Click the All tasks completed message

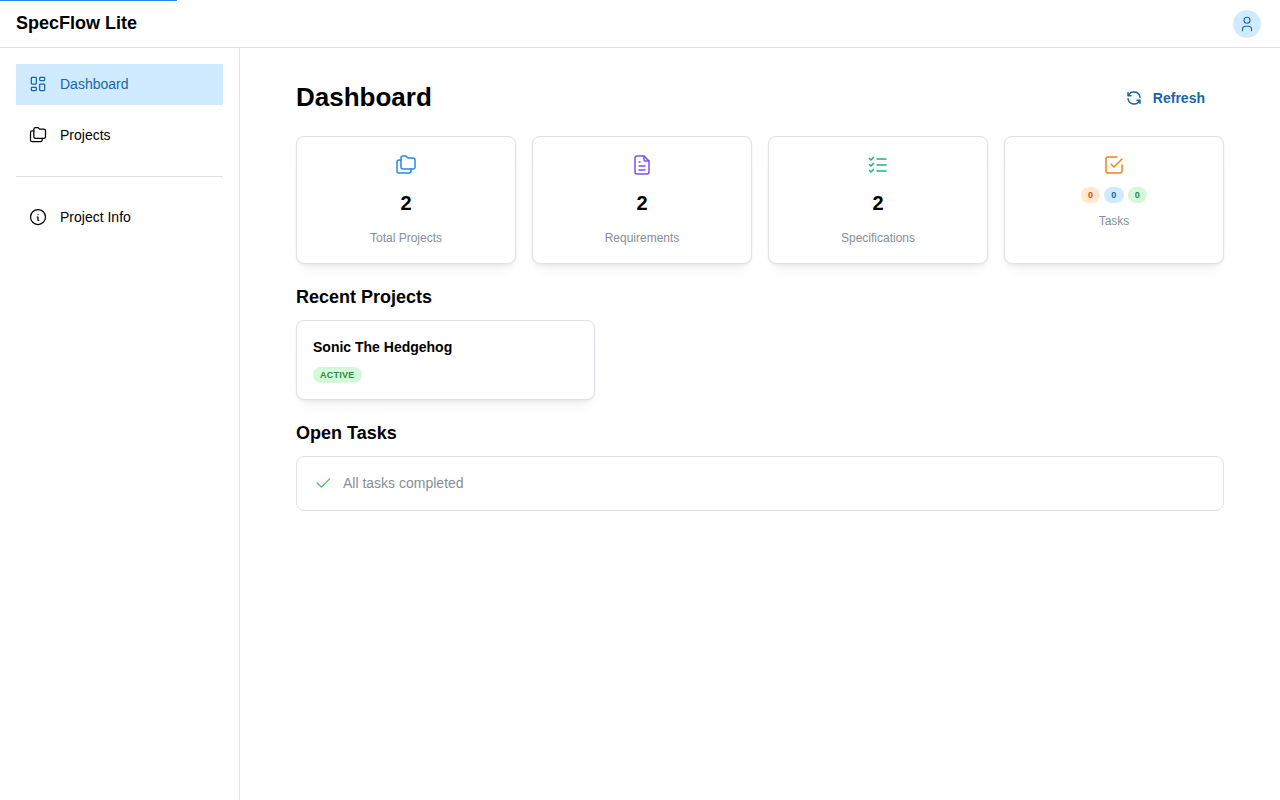coord(403,483)
